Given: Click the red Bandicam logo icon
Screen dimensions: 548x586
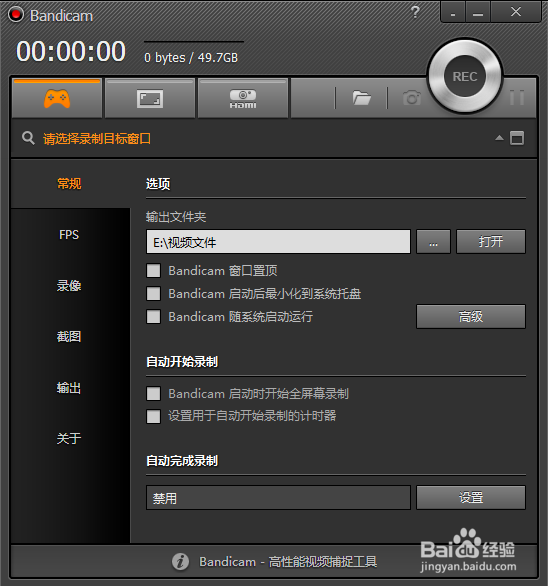Looking at the screenshot, I should [x=16, y=15].
